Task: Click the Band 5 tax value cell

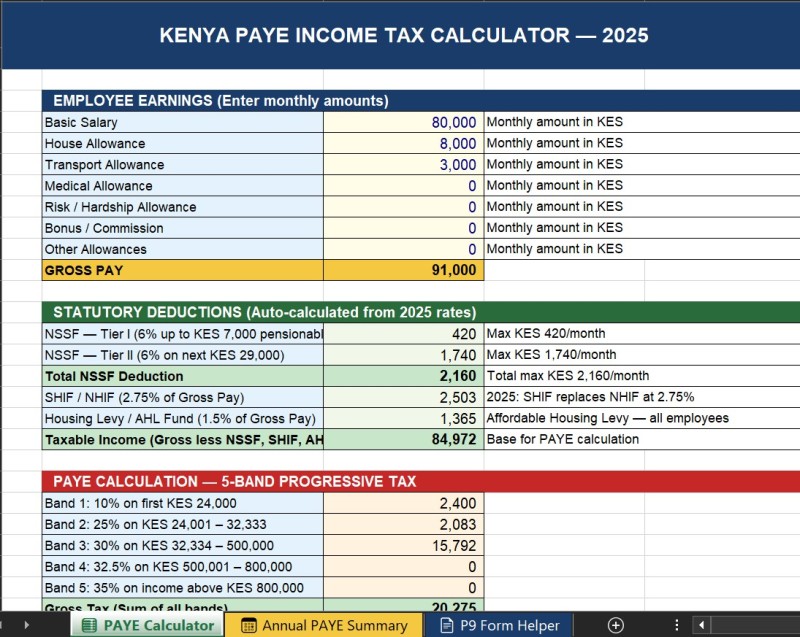Action: pyautogui.click(x=404, y=588)
